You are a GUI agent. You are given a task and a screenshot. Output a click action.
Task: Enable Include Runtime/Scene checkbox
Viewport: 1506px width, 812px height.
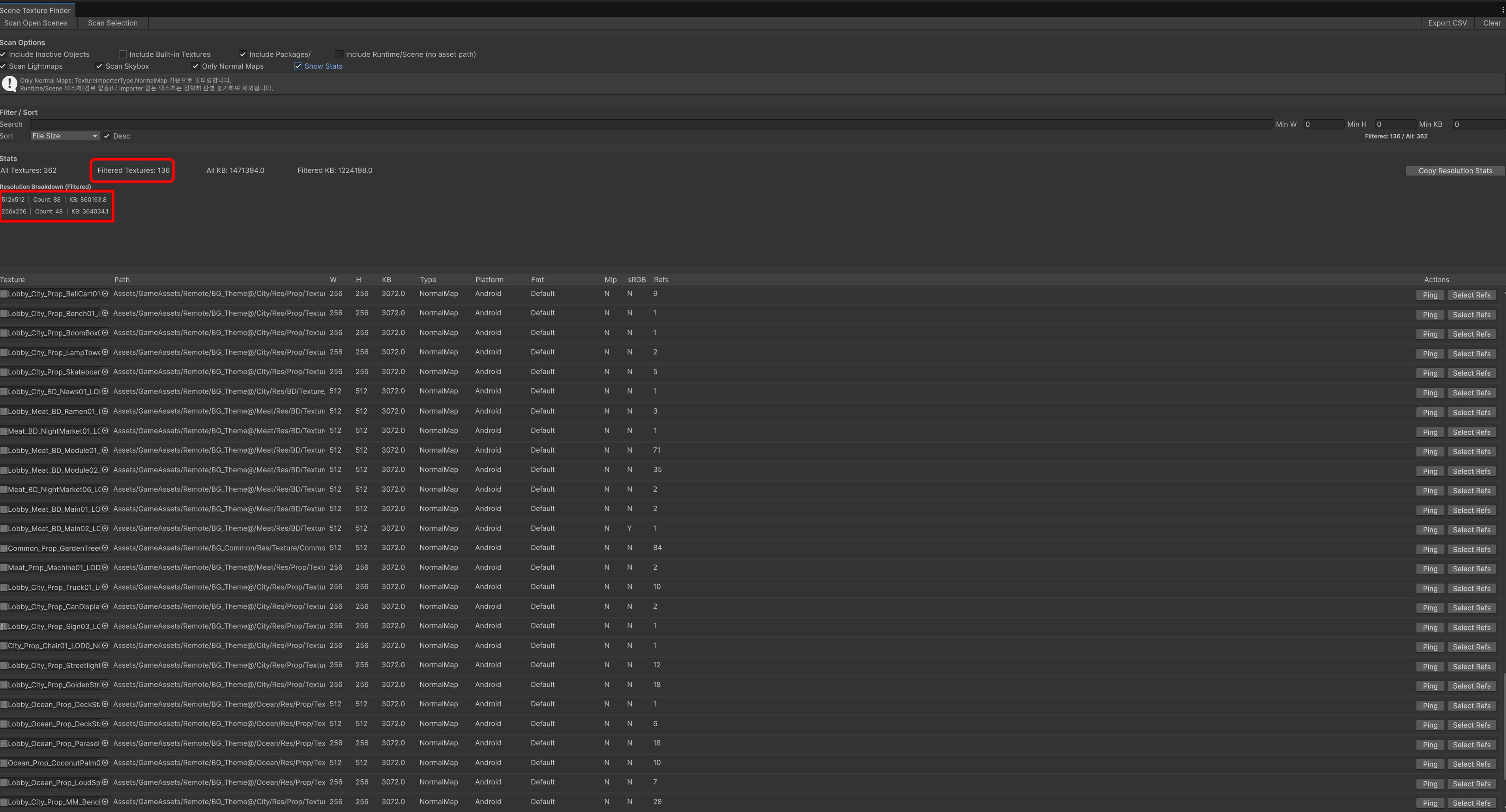tap(339, 54)
